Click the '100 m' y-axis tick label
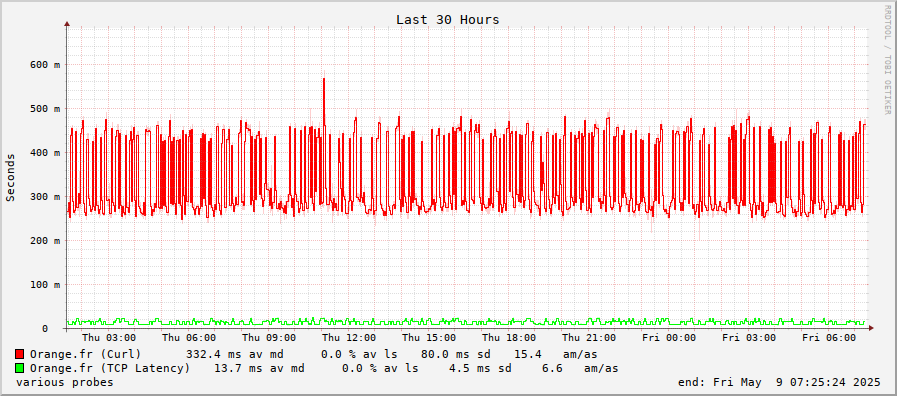This screenshot has height=396, width=897. pos(45,284)
